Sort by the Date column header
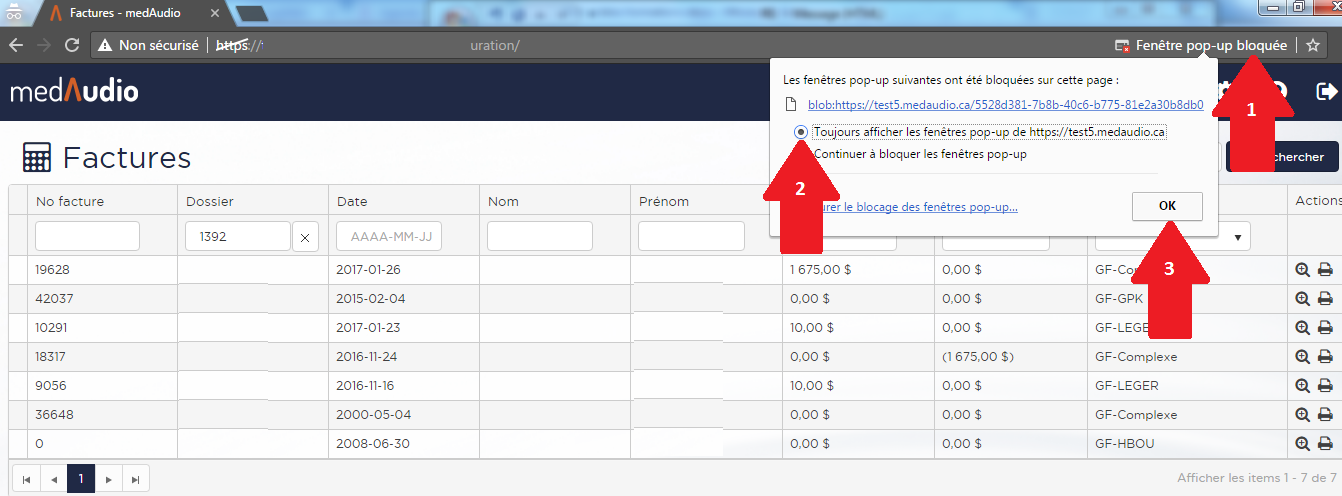1342x496 pixels. point(352,201)
